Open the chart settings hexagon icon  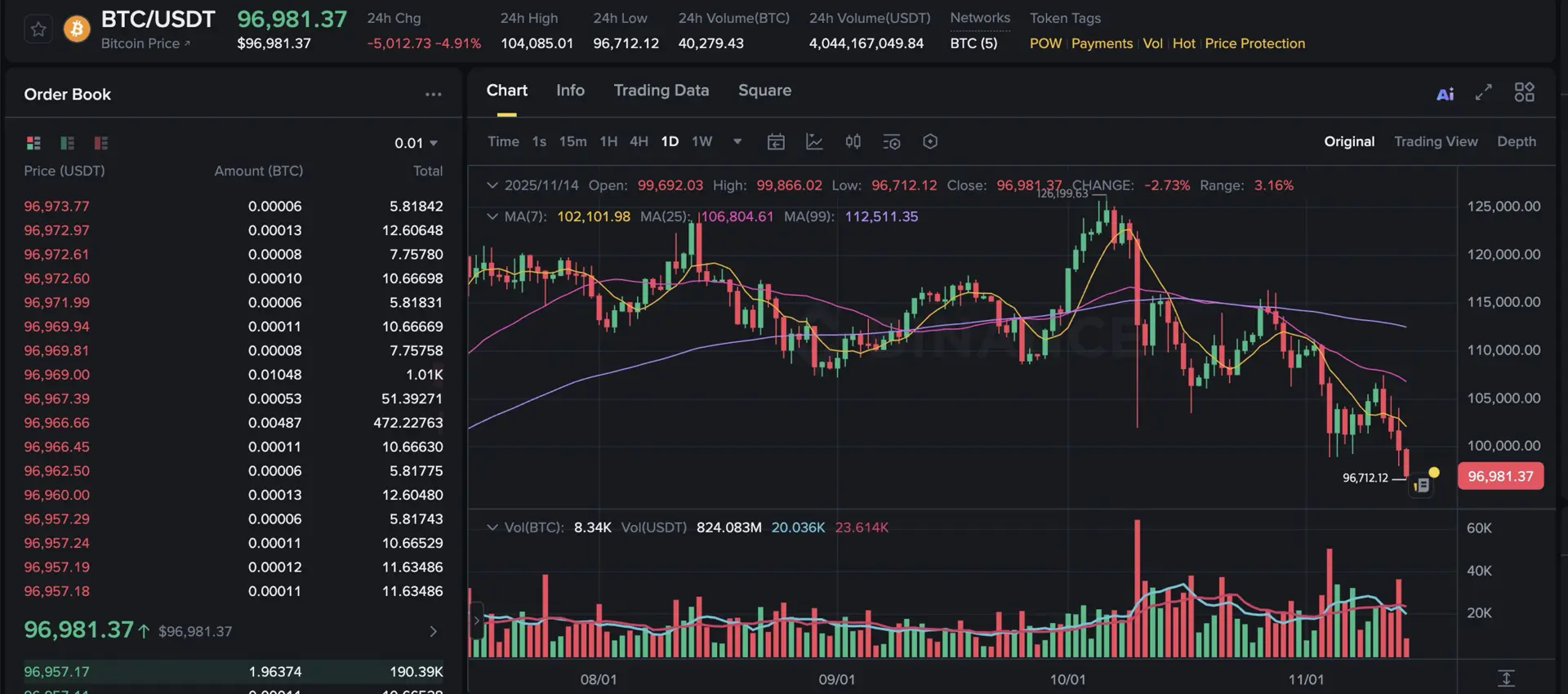pyautogui.click(x=929, y=142)
